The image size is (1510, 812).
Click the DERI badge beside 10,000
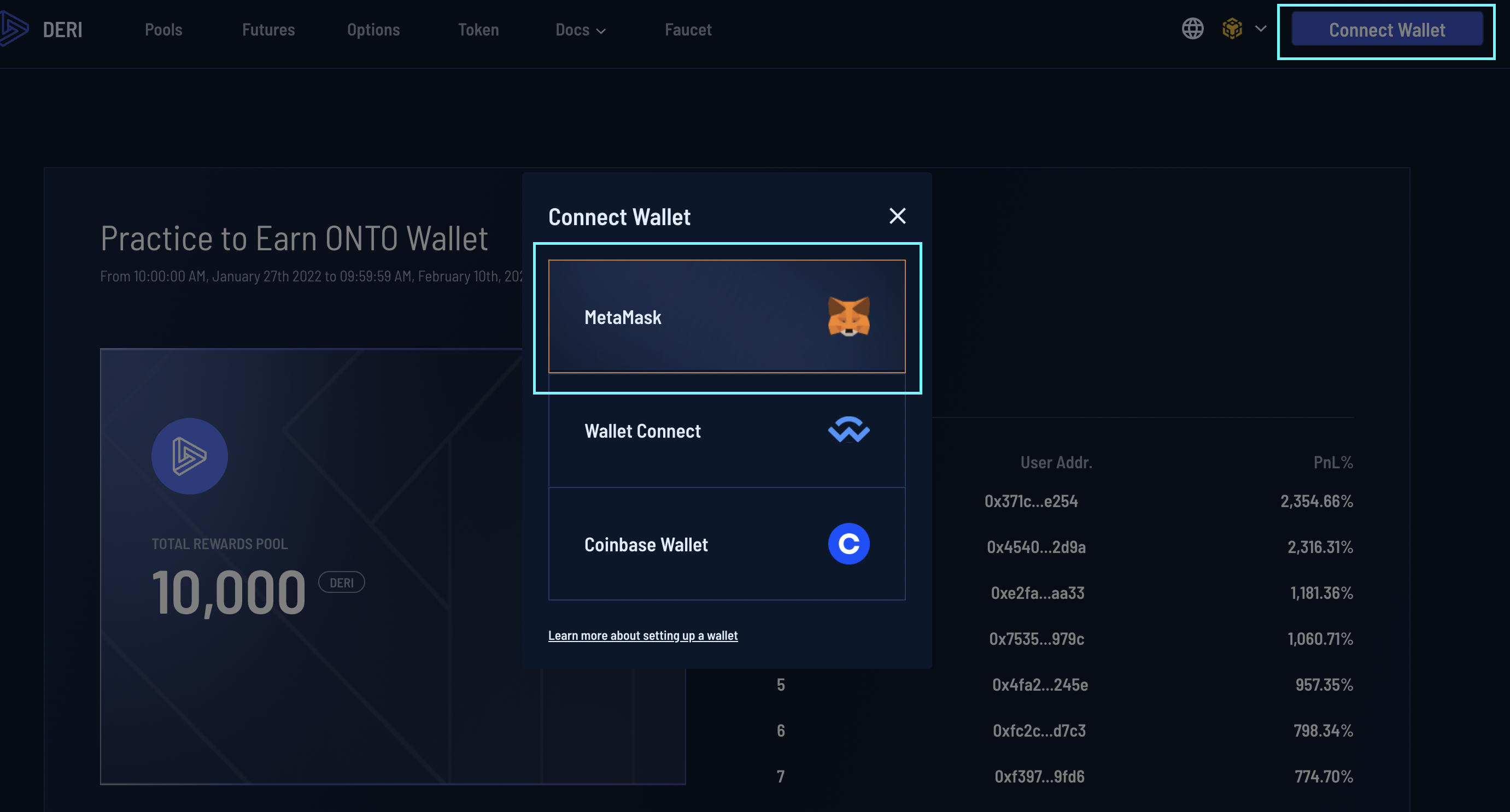(x=341, y=582)
